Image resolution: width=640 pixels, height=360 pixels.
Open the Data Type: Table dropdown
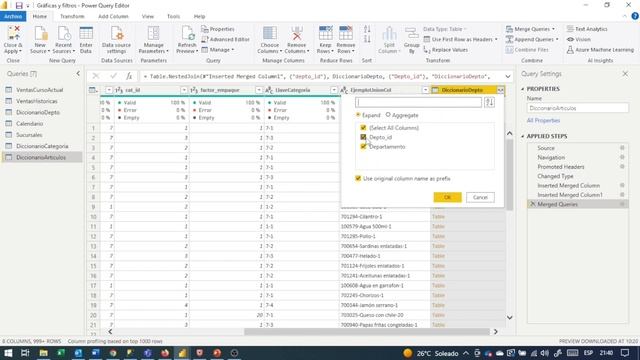point(445,29)
